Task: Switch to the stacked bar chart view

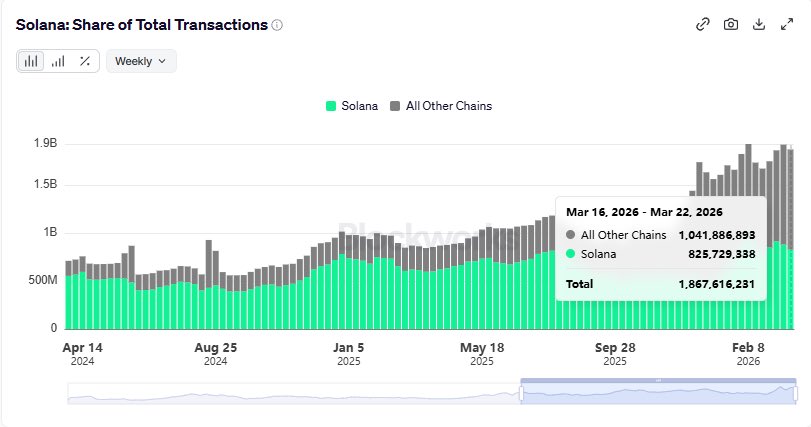Action: point(31,61)
